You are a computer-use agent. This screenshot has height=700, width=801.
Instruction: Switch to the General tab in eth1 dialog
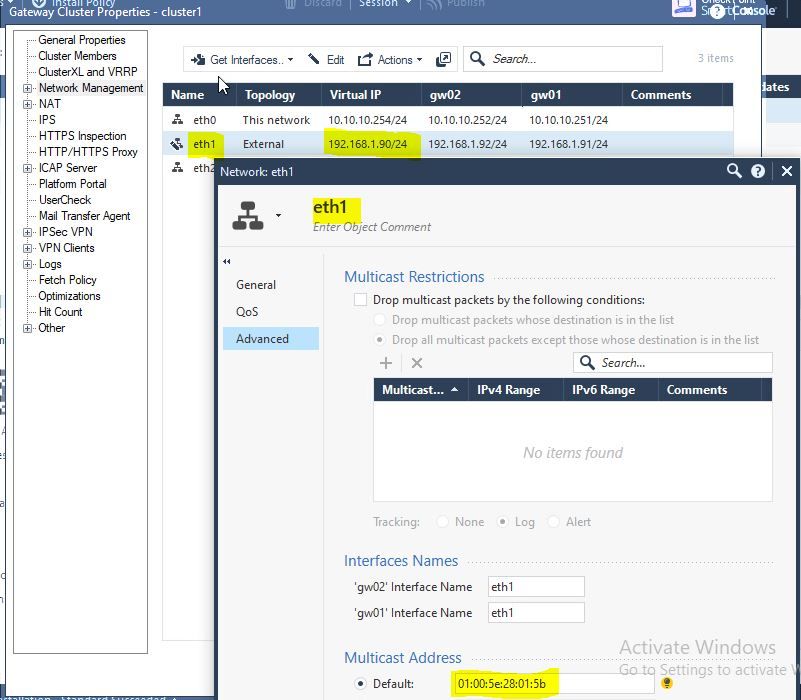pos(256,285)
